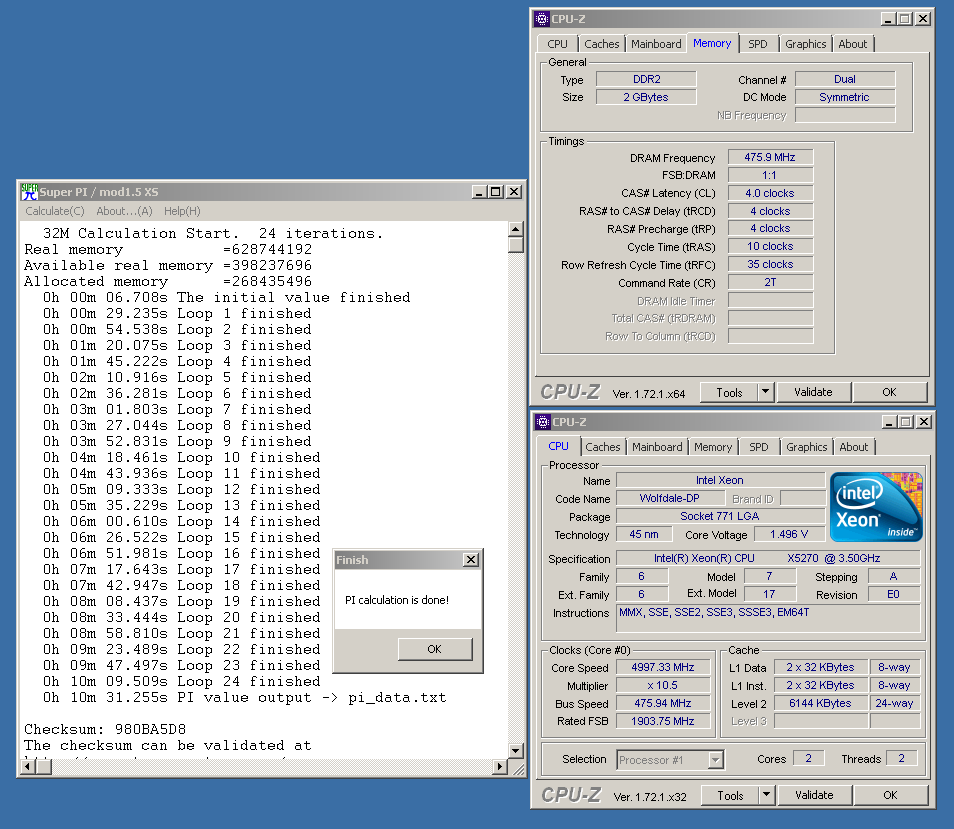Click right arrow of Super PI horizontal scrollbar
The height and width of the screenshot is (829, 954).
pos(500,766)
